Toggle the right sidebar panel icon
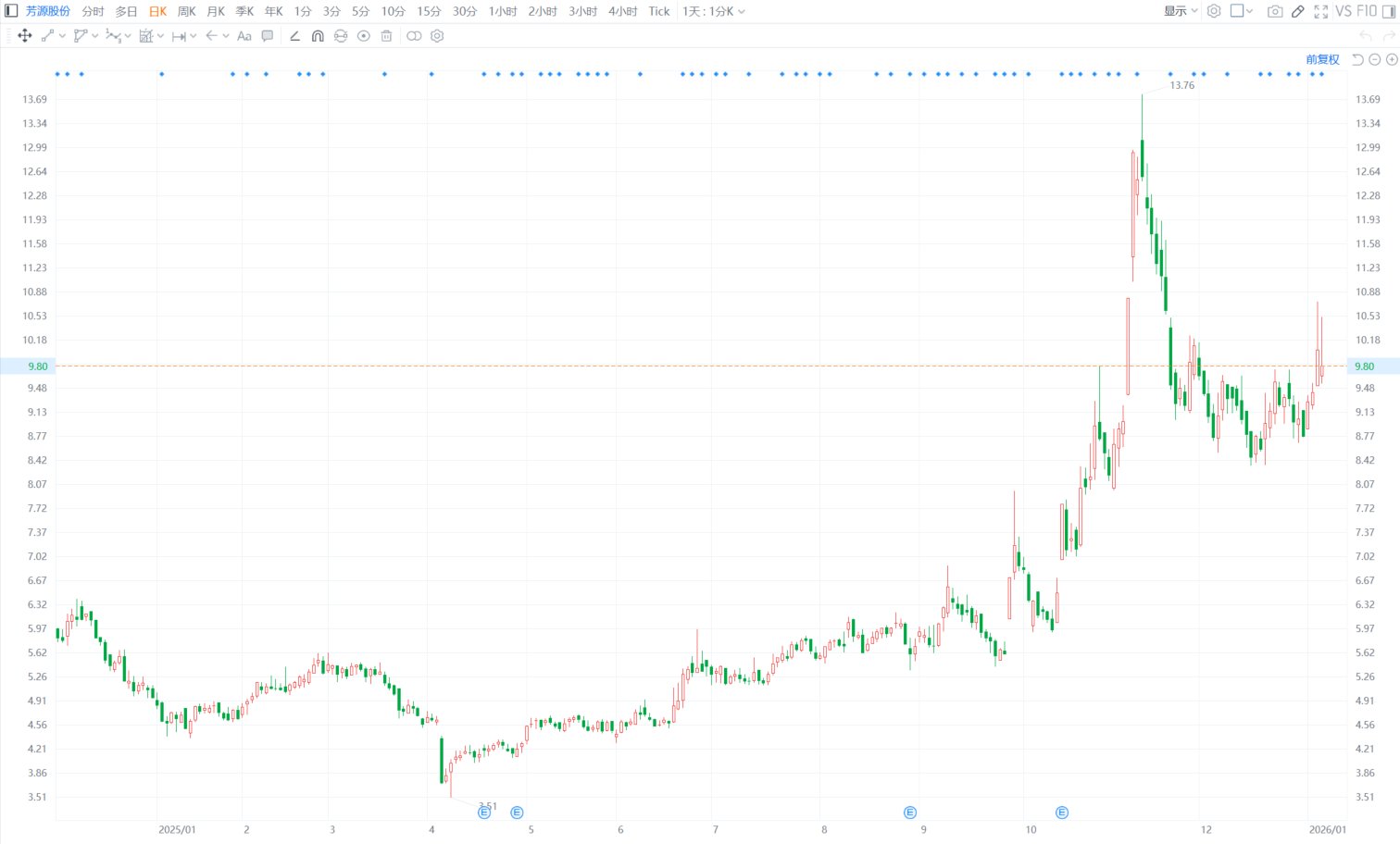This screenshot has width=1400, height=844. [1389, 11]
